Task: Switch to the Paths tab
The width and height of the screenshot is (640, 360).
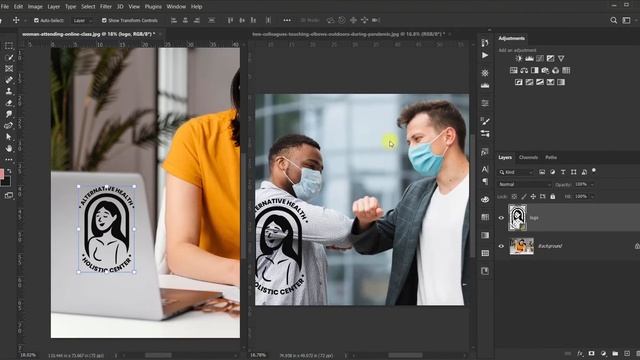Action: pos(551,158)
